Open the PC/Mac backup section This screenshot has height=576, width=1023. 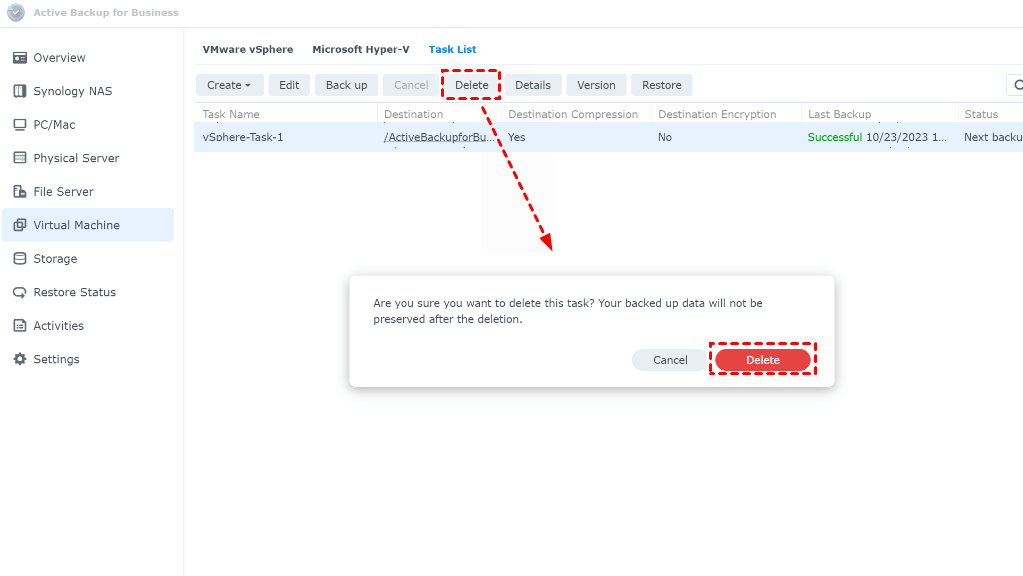coord(53,124)
